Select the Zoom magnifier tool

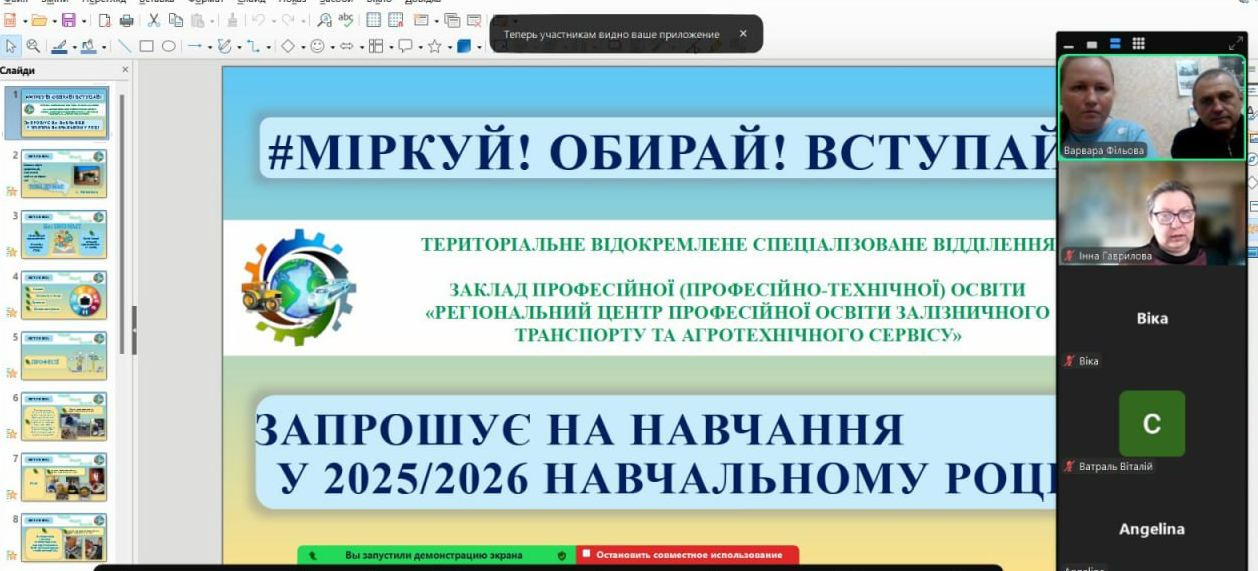tap(33, 46)
